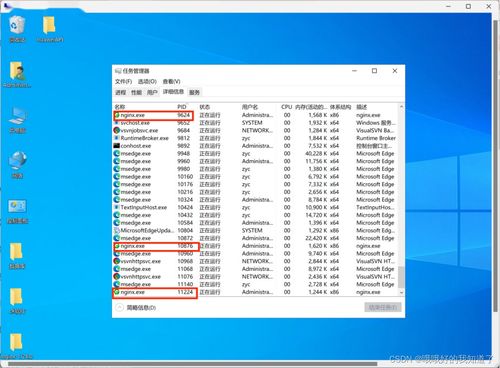Select the vsvnjobsvc.exe process icon
The image size is (500, 368).
[x=116, y=130]
